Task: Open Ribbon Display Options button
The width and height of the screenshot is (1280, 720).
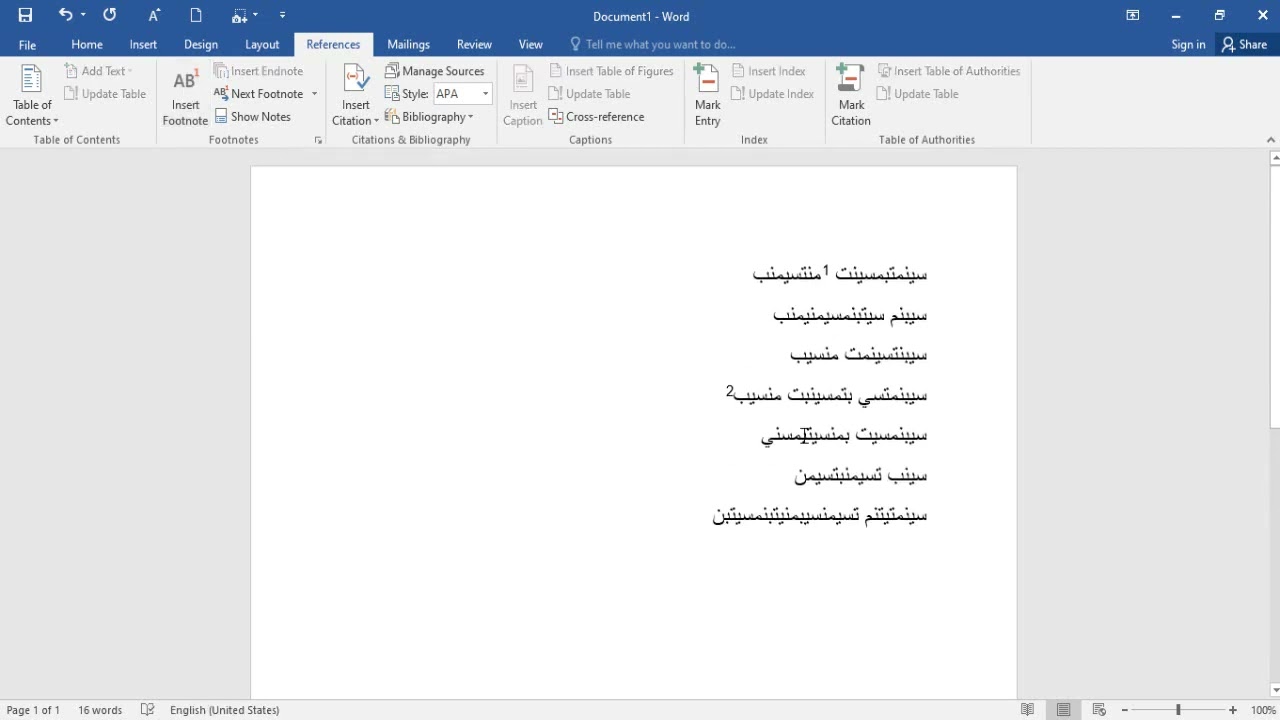Action: click(1133, 15)
